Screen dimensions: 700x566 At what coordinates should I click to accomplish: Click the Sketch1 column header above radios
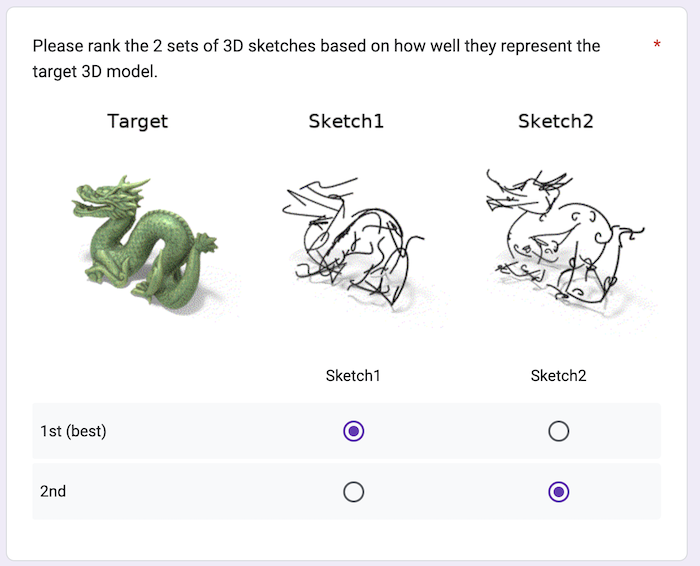pos(353,376)
